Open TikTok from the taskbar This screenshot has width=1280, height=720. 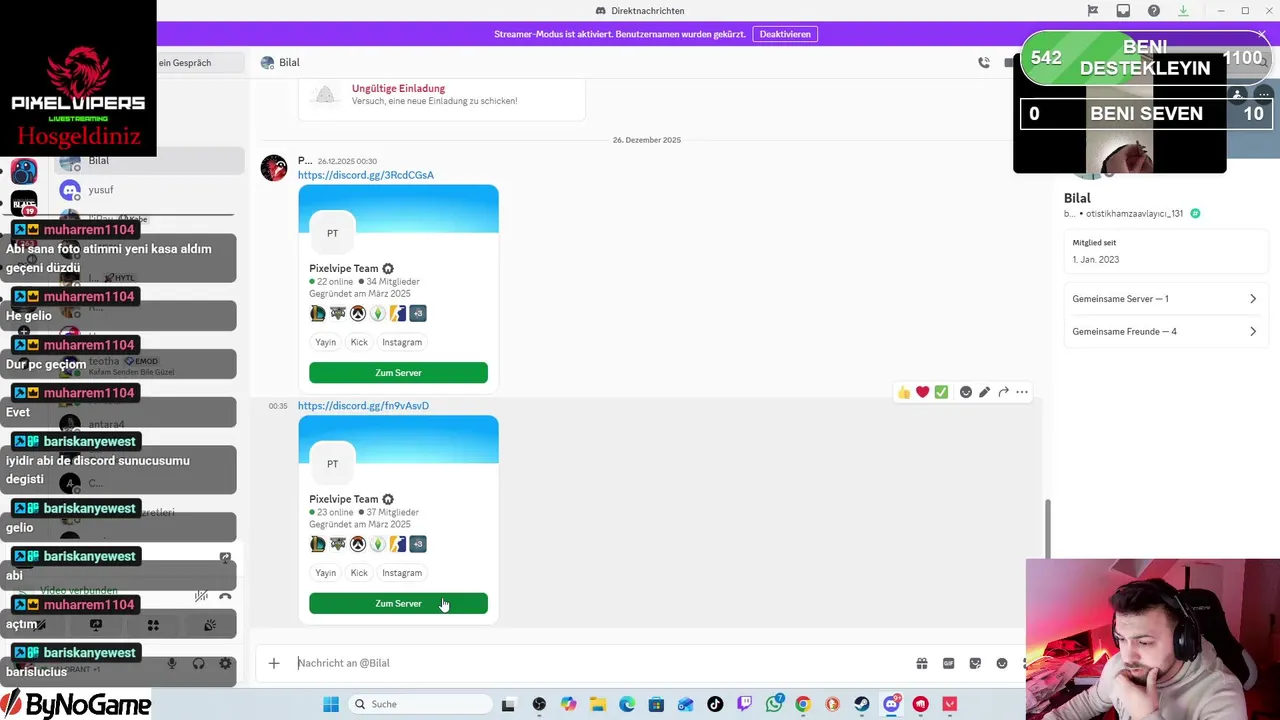pos(715,704)
